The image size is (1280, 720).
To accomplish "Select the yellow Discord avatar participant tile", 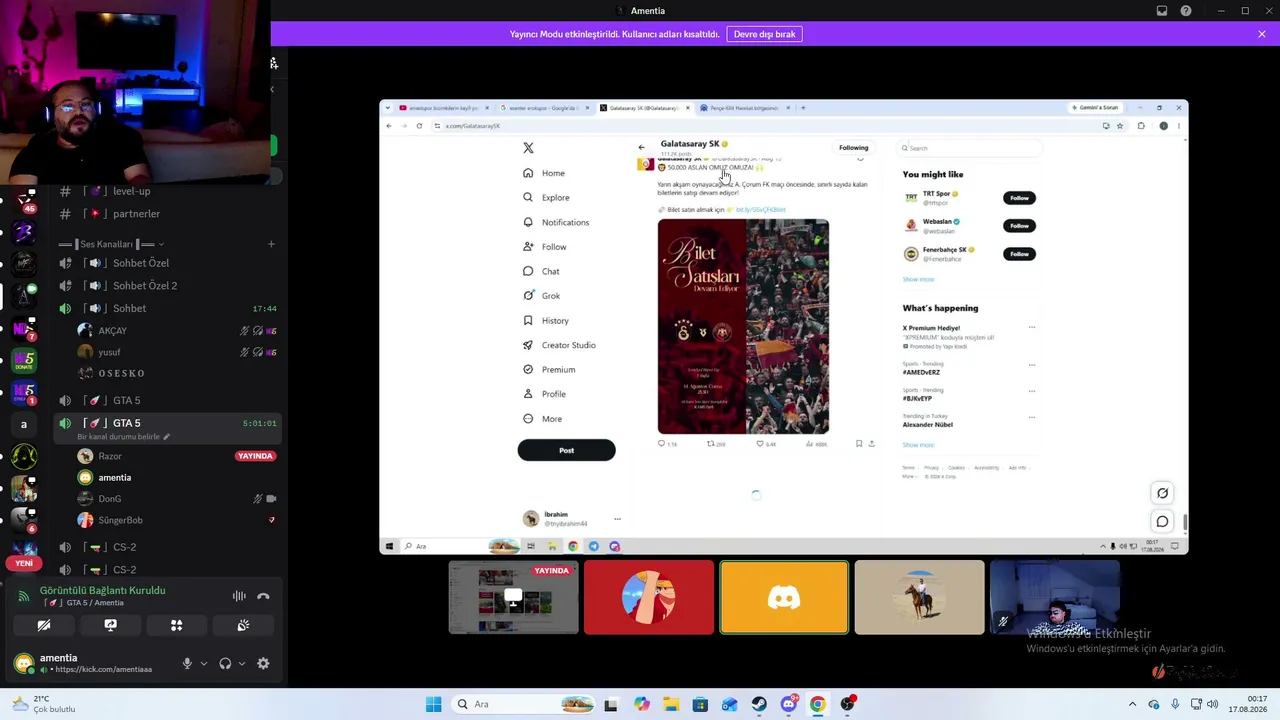I will tap(784, 598).
